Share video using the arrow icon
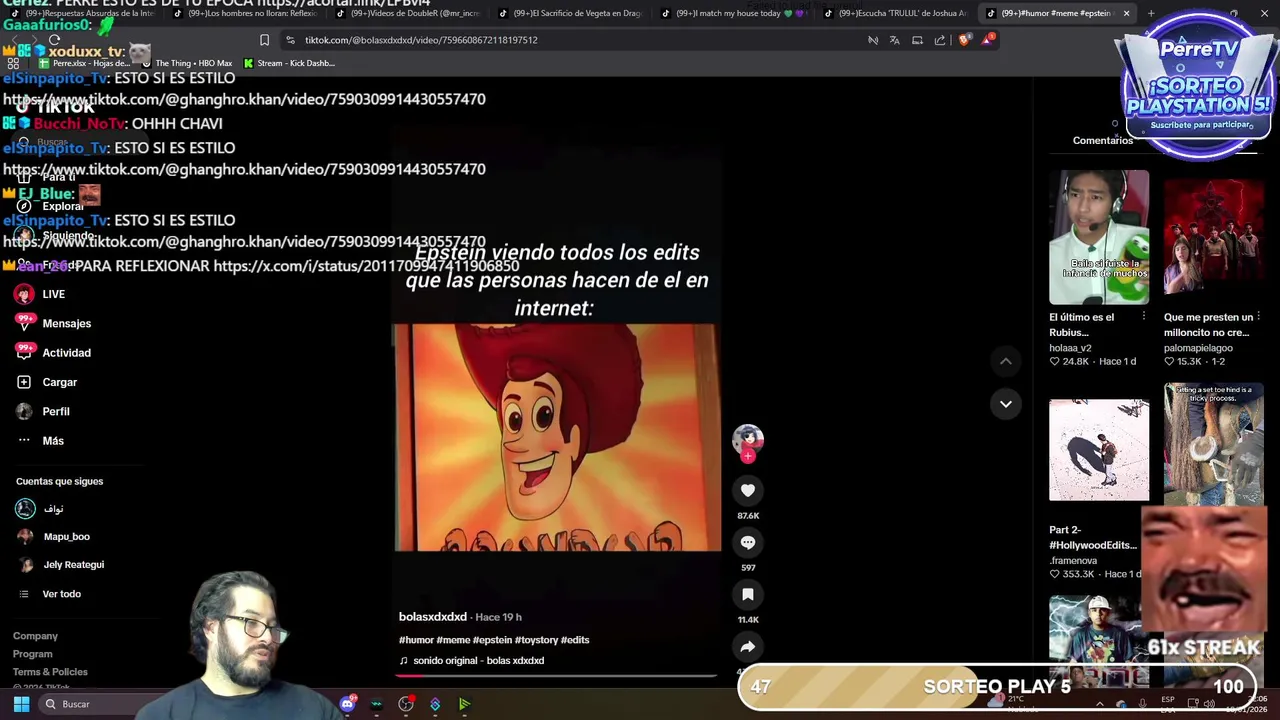This screenshot has width=1280, height=720. [747, 646]
